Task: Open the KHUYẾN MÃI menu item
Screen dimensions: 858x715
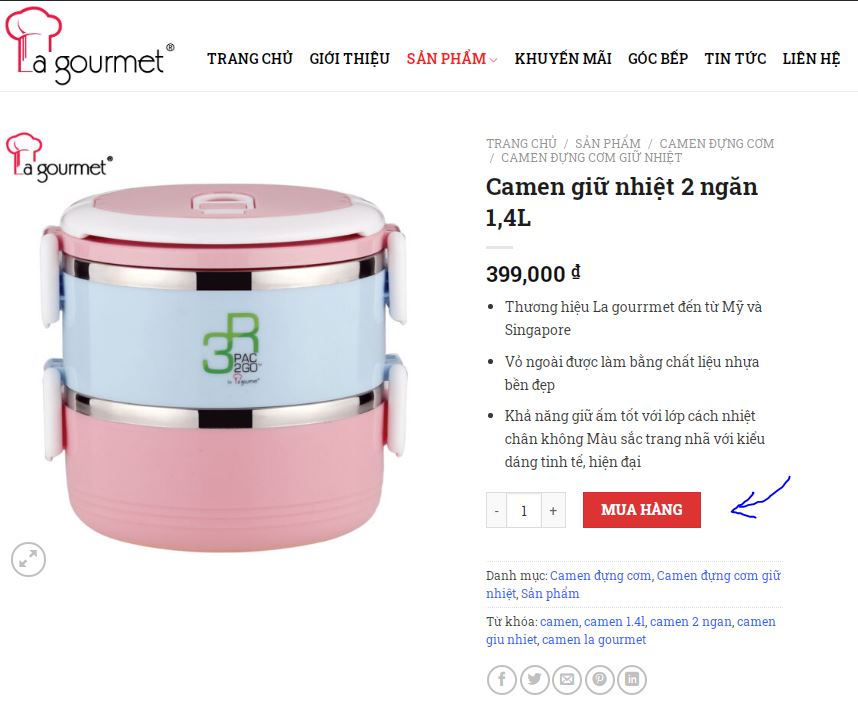Action: [563, 59]
